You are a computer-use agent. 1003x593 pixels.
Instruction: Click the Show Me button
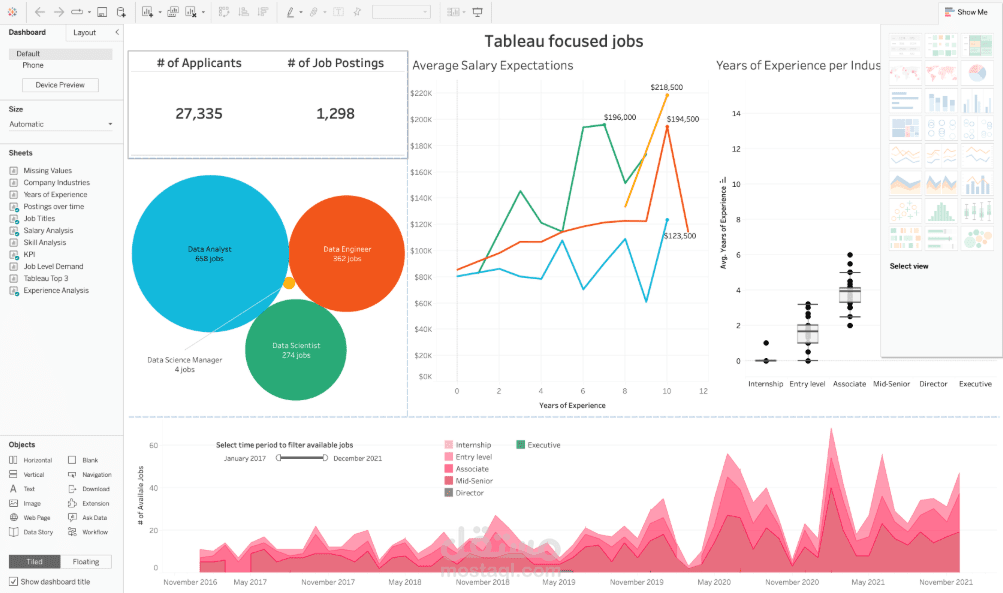[x=967, y=12]
